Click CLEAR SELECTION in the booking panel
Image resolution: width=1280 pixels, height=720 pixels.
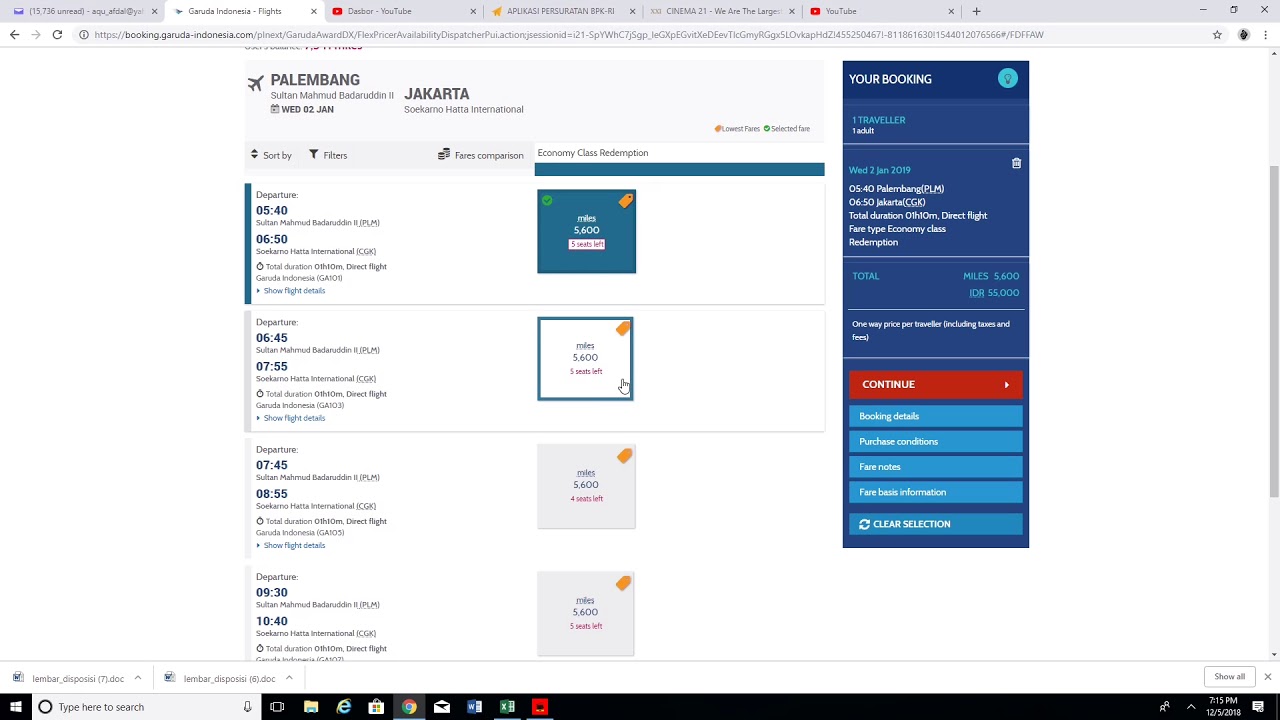tap(936, 524)
